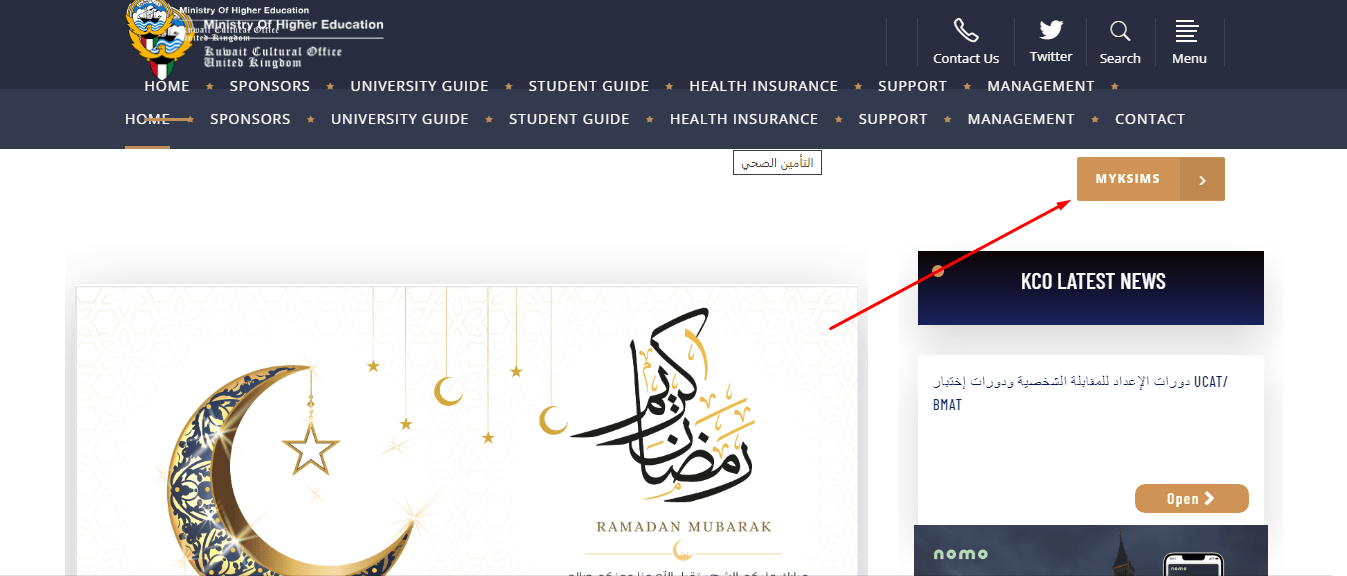
Task: Expand the STUDENT GUIDE menu
Action: point(569,119)
